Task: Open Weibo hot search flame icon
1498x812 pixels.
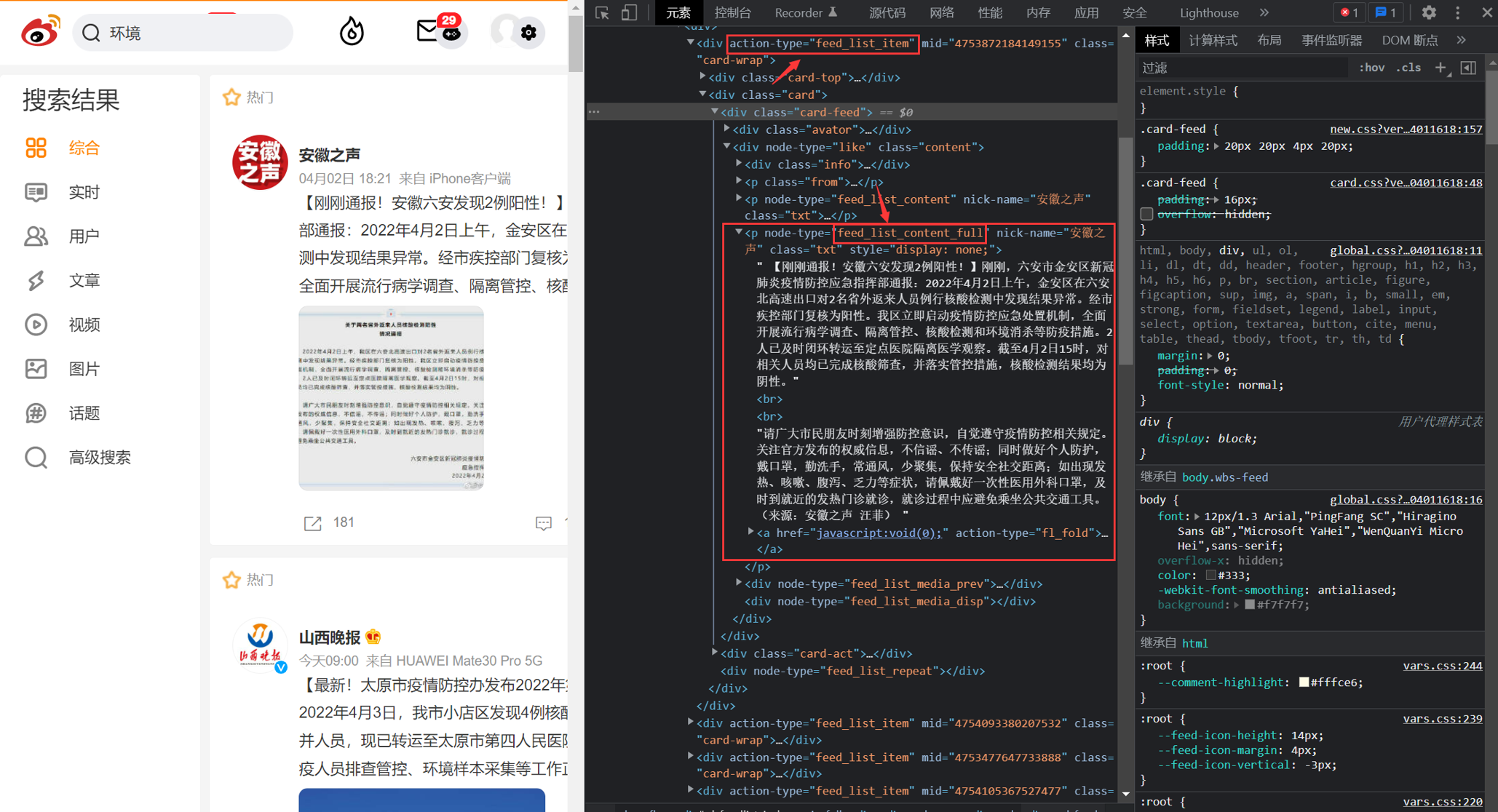Action: tap(352, 31)
